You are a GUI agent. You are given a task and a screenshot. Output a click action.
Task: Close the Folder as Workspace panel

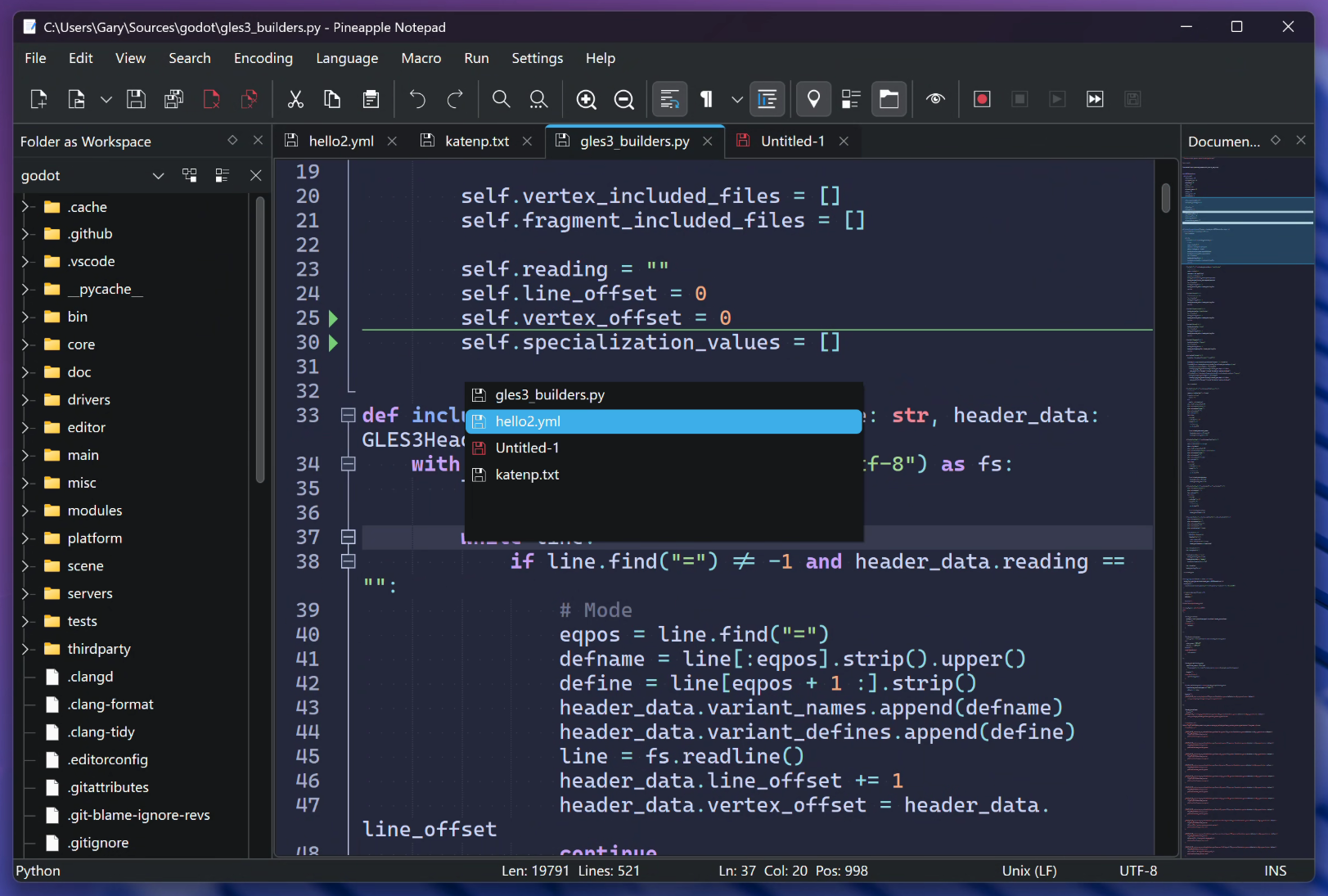click(x=258, y=140)
